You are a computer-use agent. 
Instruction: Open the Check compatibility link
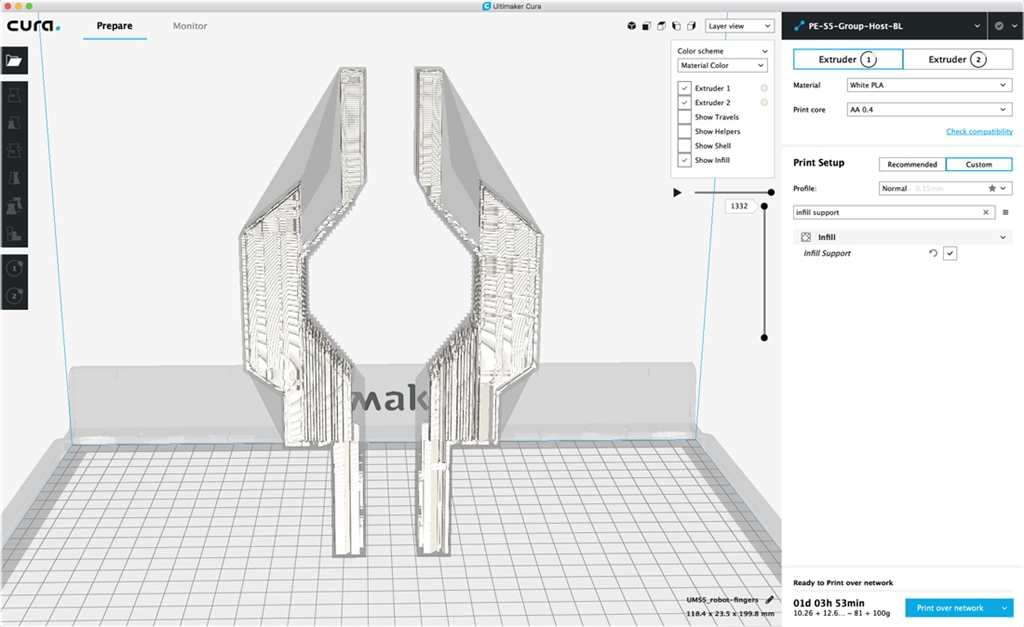click(x=979, y=132)
